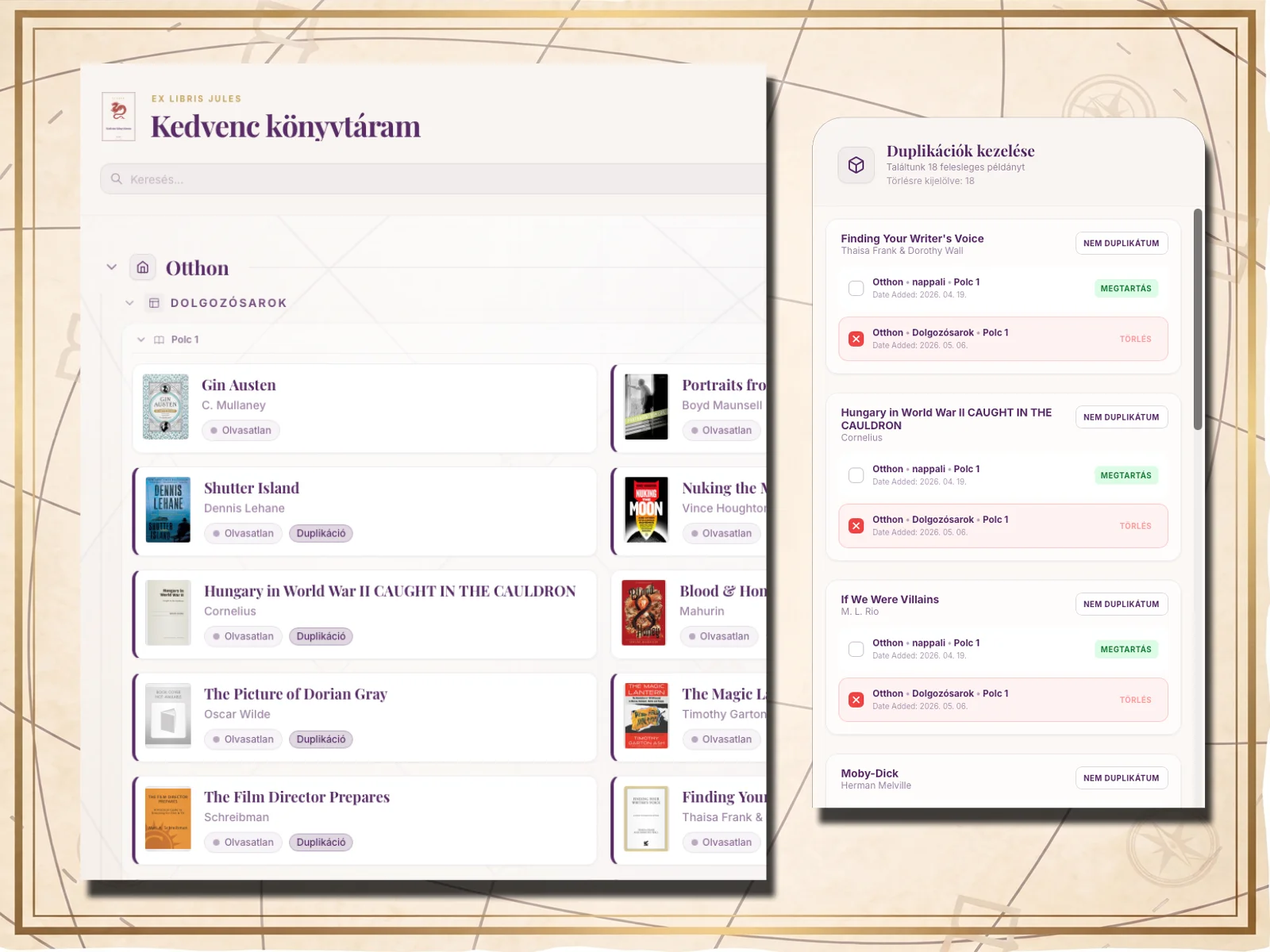This screenshot has height=952, width=1270.
Task: Open the Shutter Island title
Action: 252,489
